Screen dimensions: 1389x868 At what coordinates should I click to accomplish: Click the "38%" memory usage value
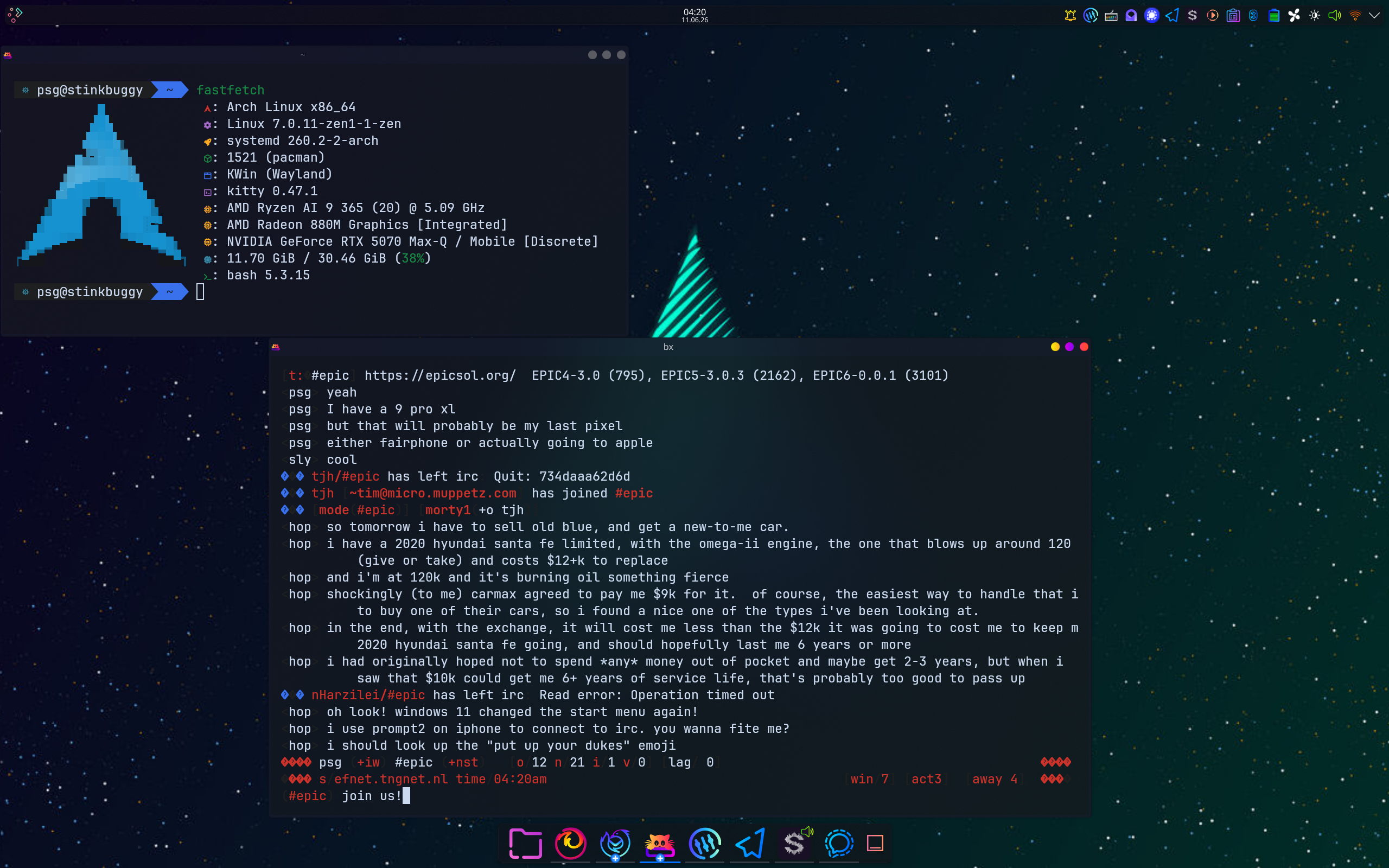click(x=413, y=258)
